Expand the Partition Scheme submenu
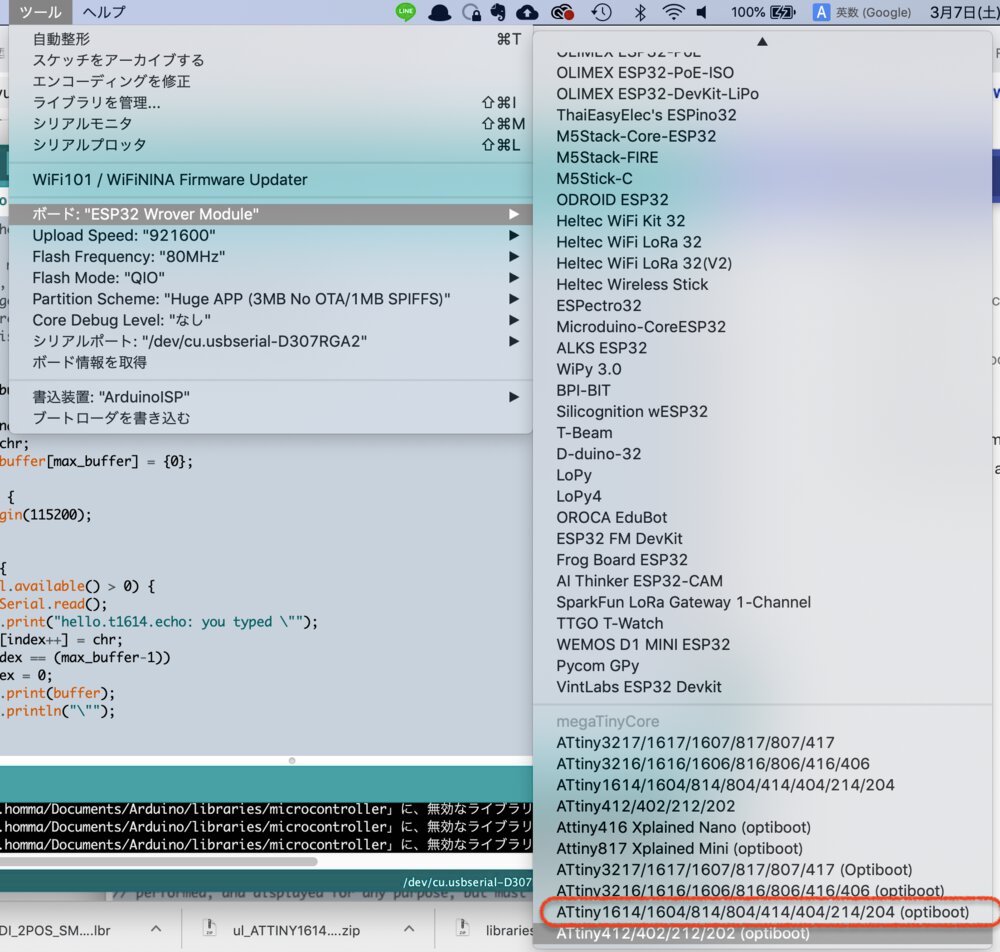1000x952 pixels. pos(271,298)
